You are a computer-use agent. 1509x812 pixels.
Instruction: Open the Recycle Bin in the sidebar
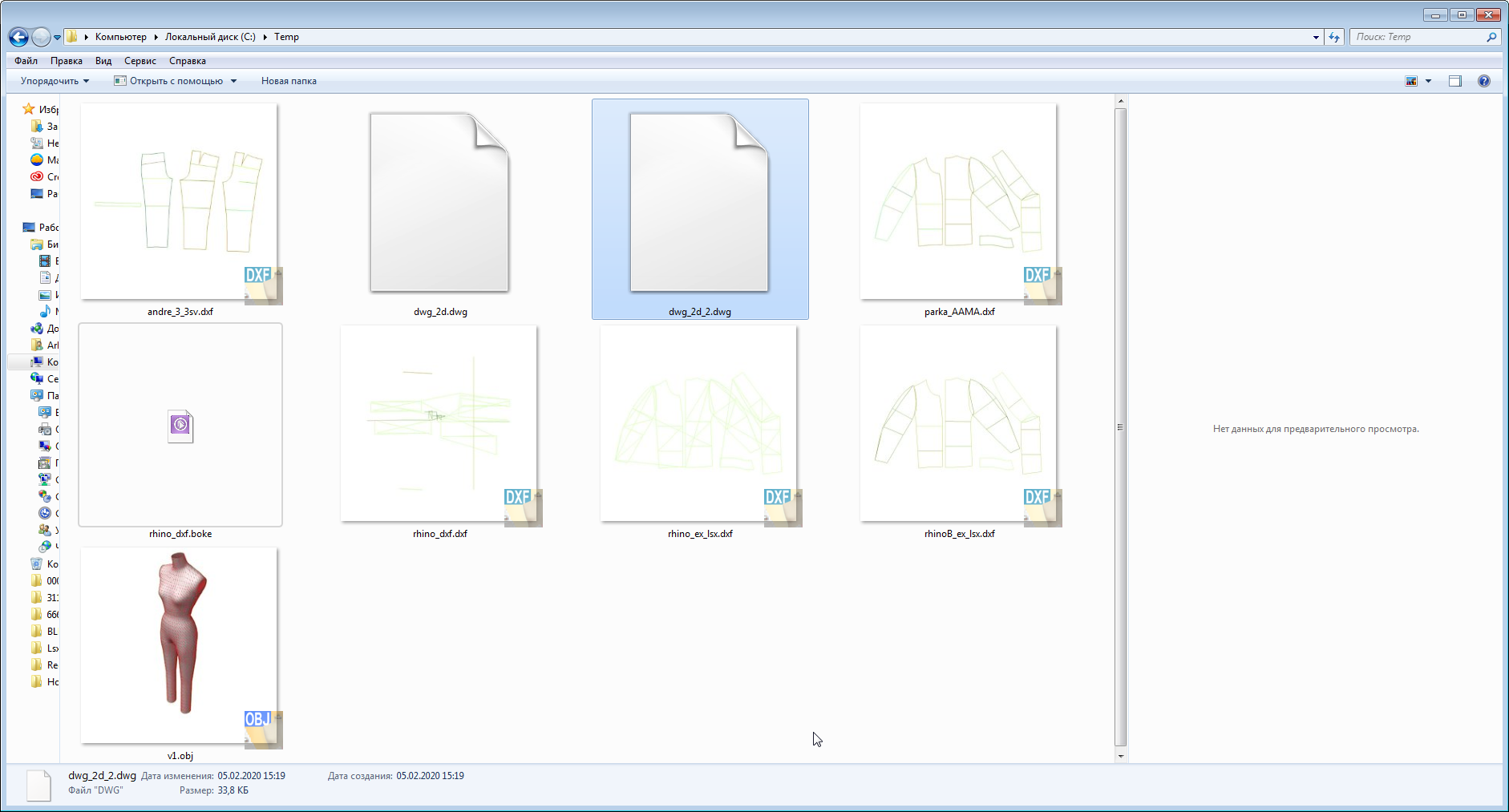pyautogui.click(x=37, y=564)
